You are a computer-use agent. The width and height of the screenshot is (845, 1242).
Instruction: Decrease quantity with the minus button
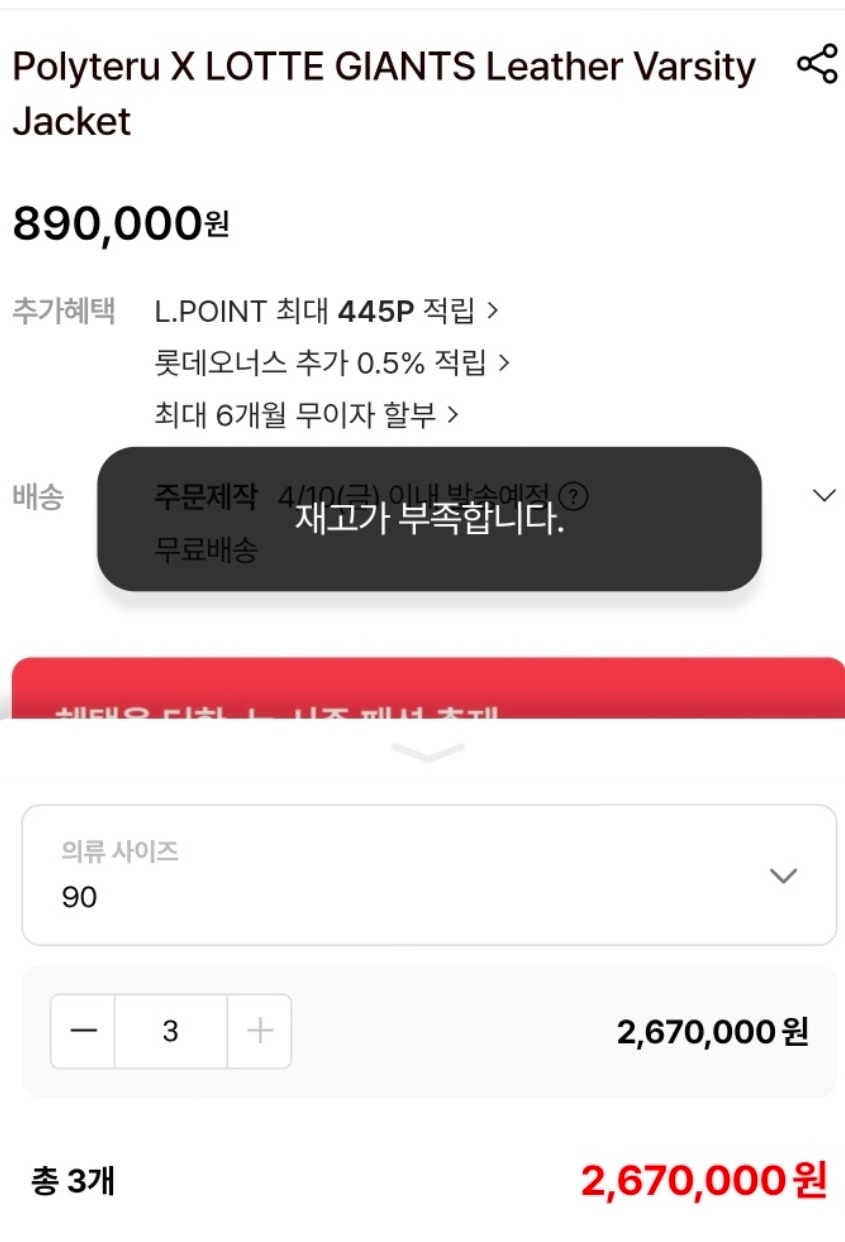coord(83,1031)
